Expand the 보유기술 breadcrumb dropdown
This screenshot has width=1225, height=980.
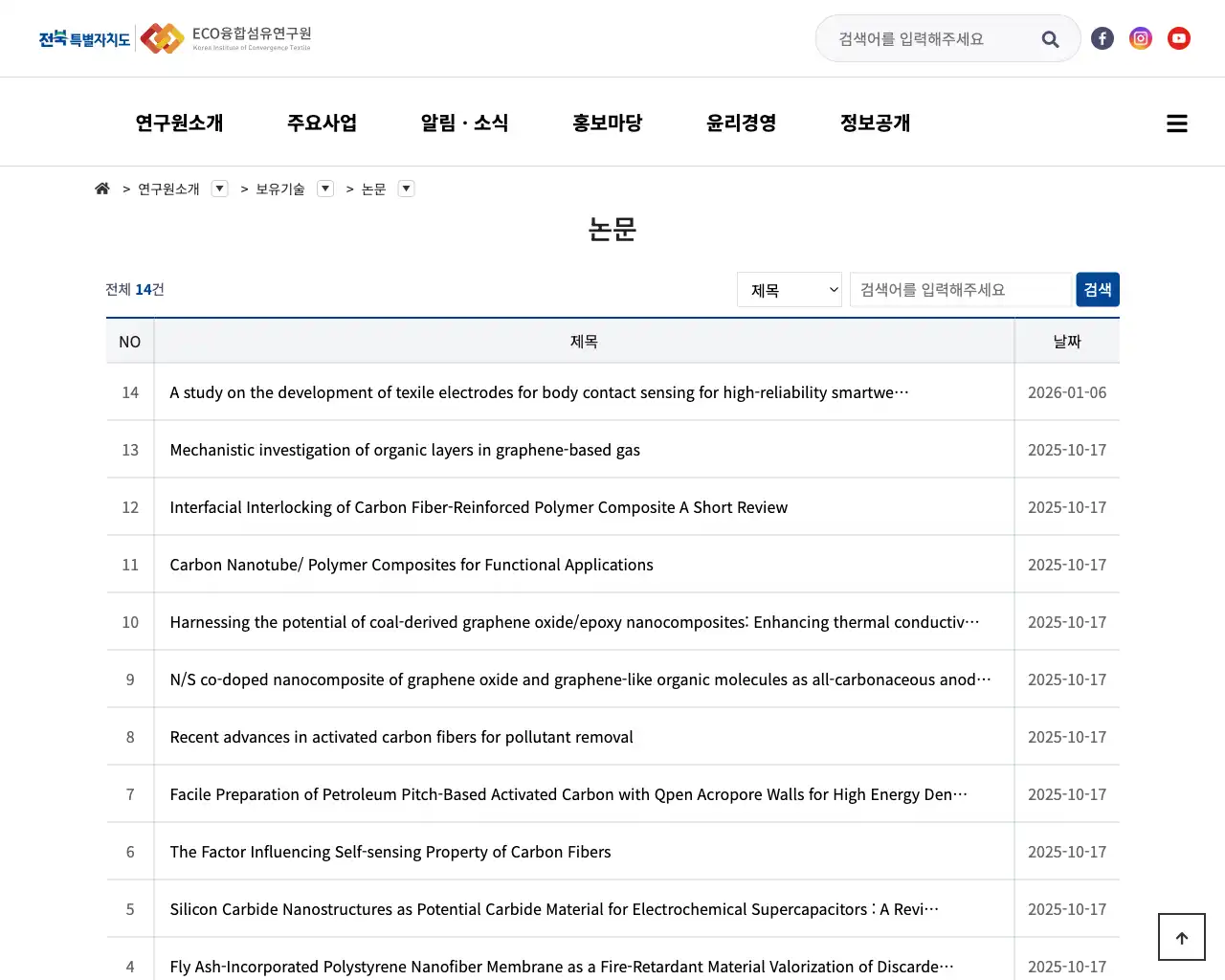pos(325,189)
